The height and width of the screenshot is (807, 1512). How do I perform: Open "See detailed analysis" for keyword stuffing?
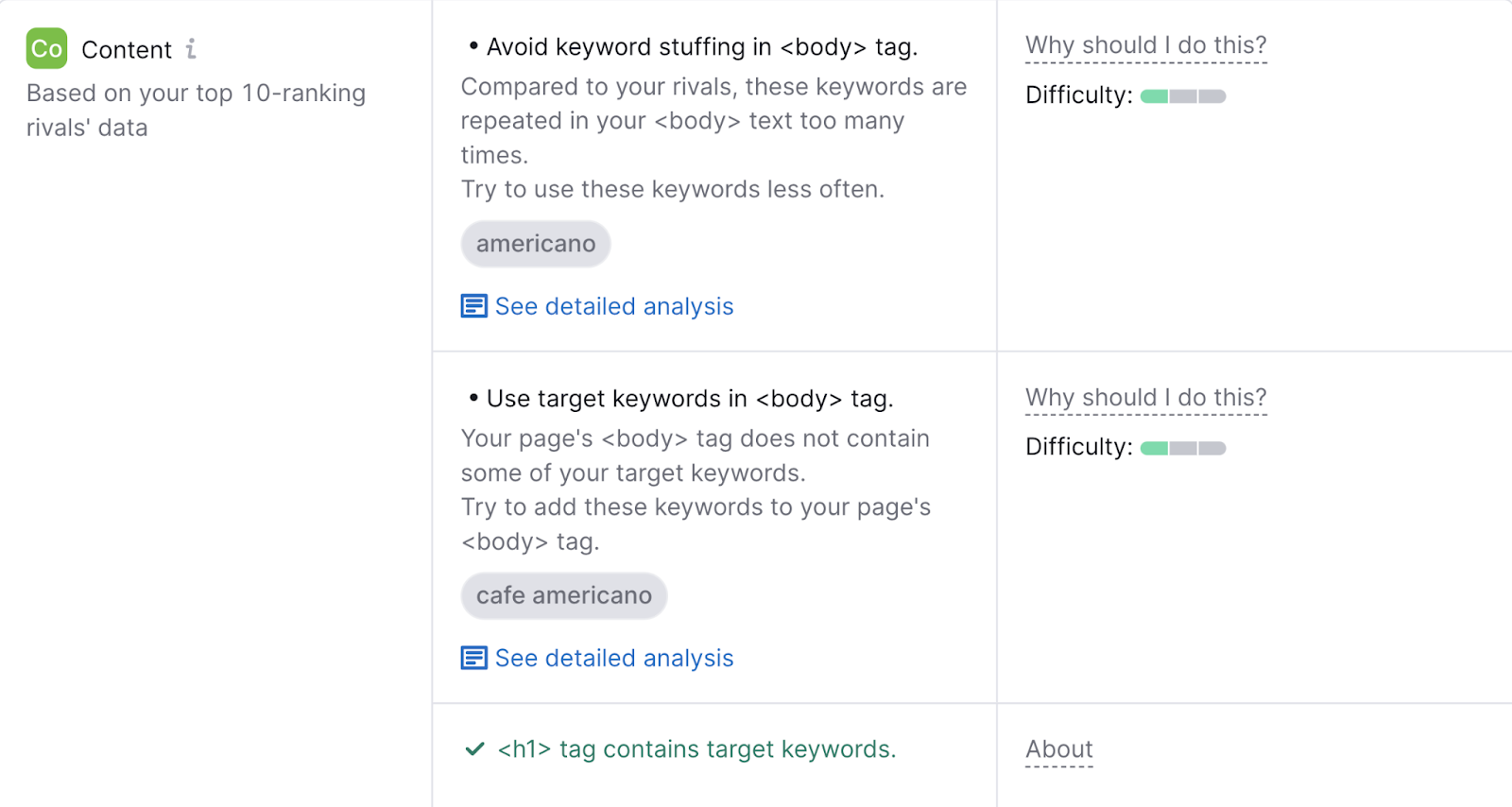coord(614,306)
